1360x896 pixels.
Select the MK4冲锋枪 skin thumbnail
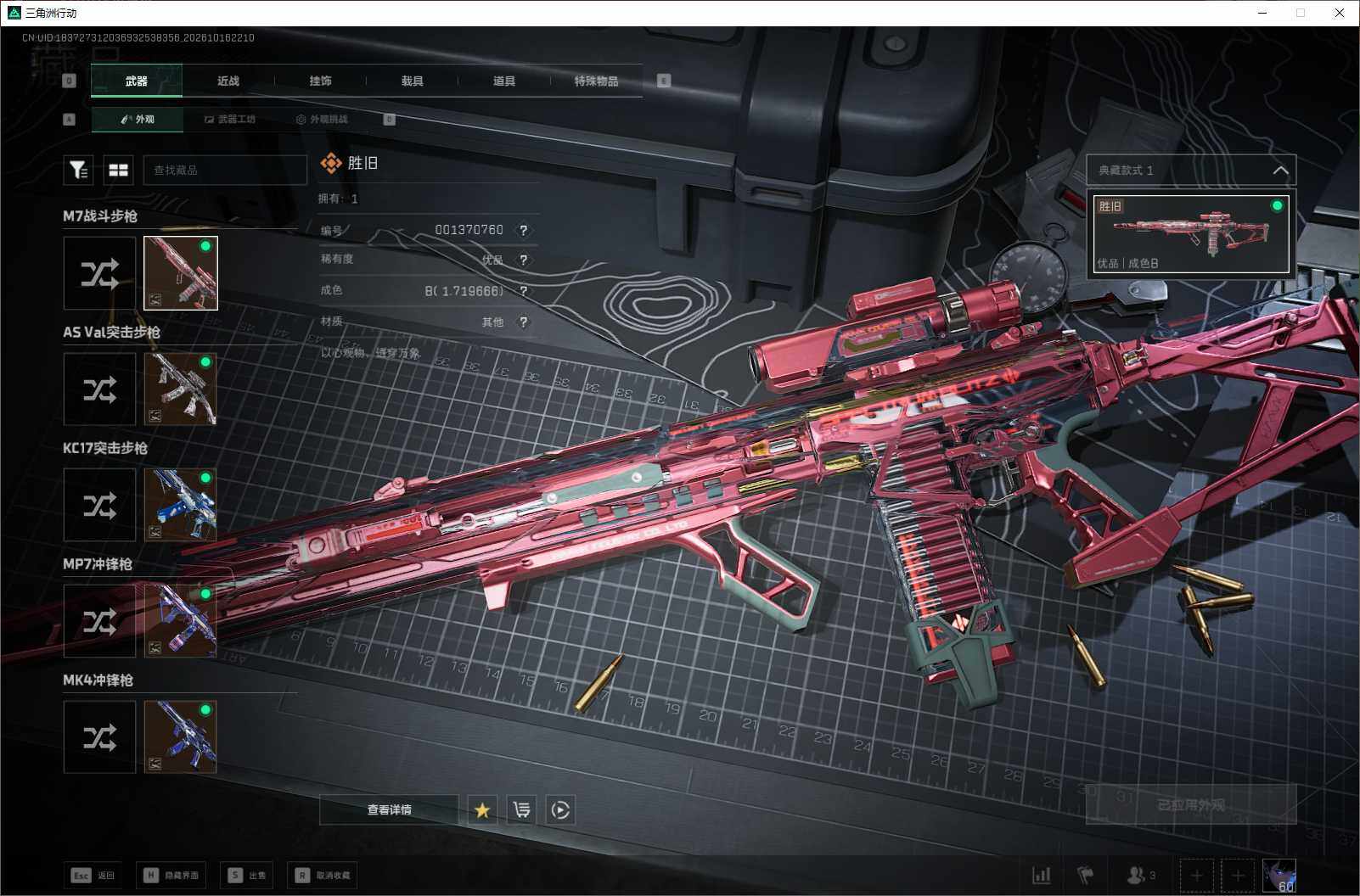[181, 737]
